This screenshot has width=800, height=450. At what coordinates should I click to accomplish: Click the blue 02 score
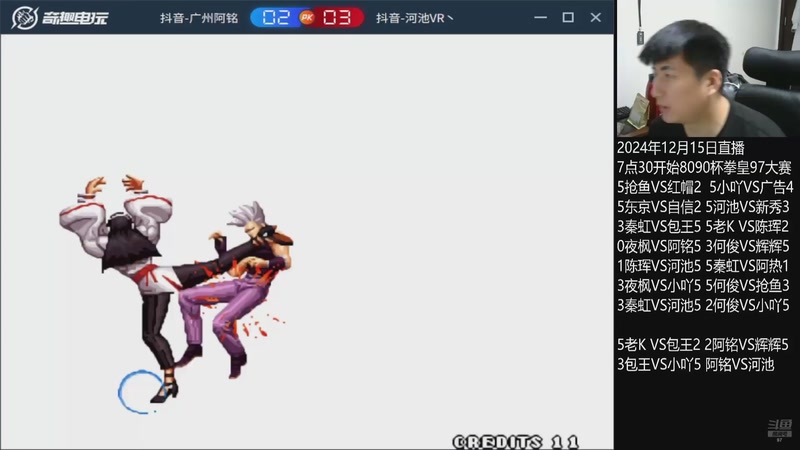pos(276,17)
